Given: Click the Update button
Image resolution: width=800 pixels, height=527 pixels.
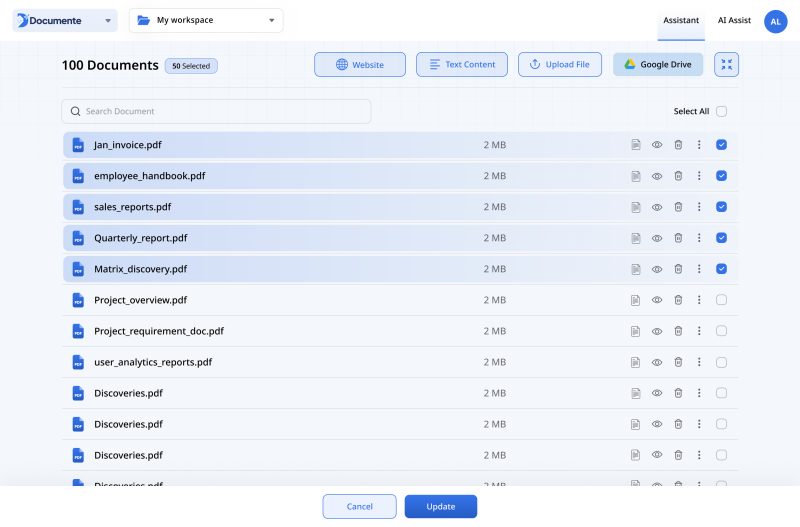Looking at the screenshot, I should 441,506.
